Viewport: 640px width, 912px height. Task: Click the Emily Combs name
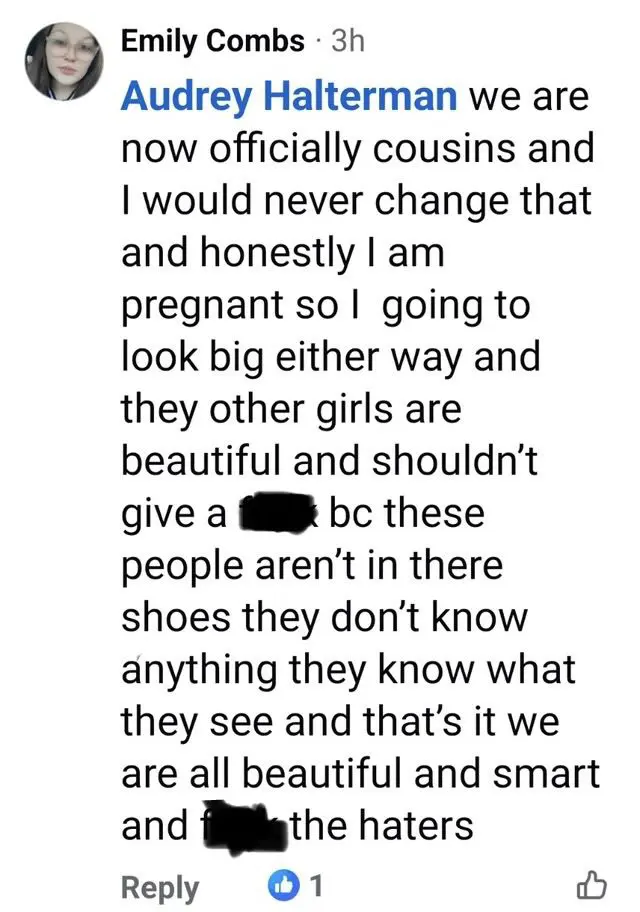[212, 41]
